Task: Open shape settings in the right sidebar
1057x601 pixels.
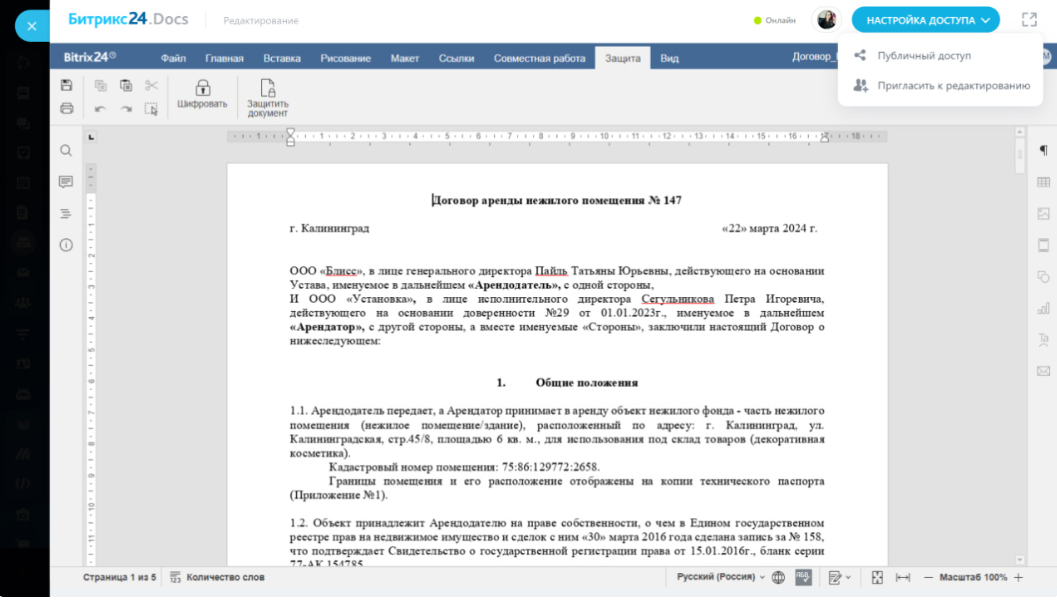Action: [x=1043, y=277]
